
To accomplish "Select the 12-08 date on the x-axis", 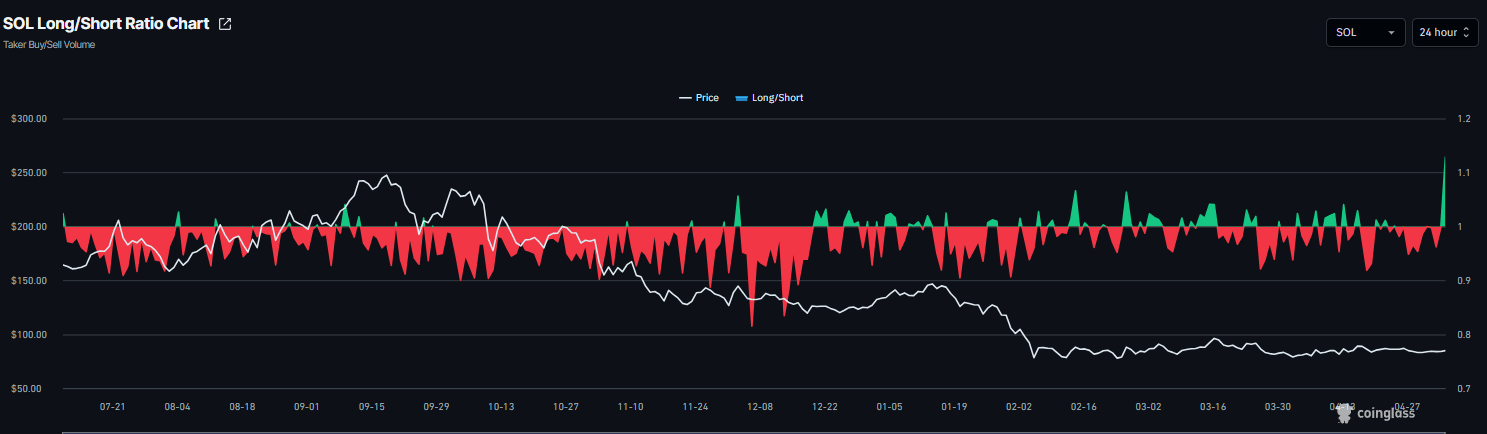I will pos(760,407).
